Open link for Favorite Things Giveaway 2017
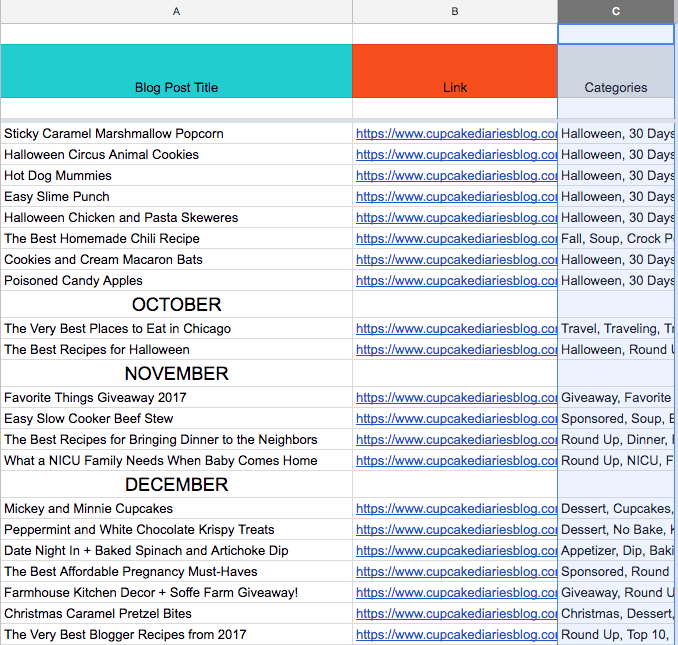This screenshot has height=645, width=678. tap(456, 397)
